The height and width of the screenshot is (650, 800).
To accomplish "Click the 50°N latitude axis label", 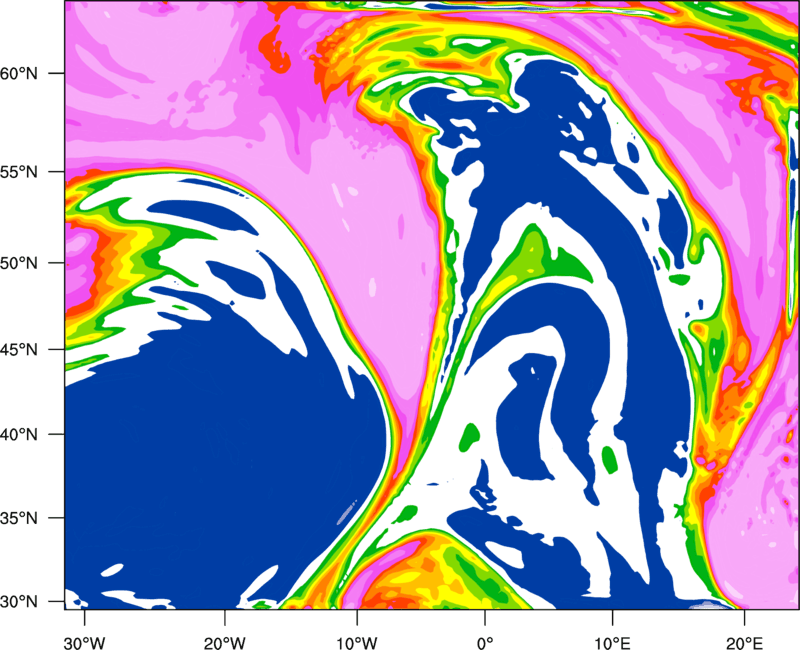I will coord(19,264).
